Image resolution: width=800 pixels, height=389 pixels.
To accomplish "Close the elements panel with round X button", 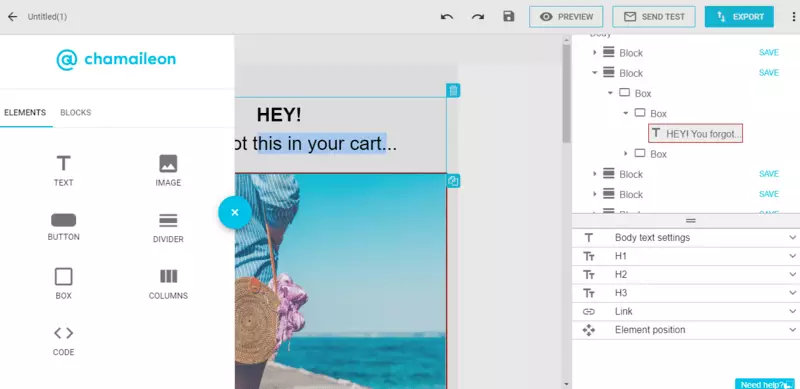I will [235, 212].
